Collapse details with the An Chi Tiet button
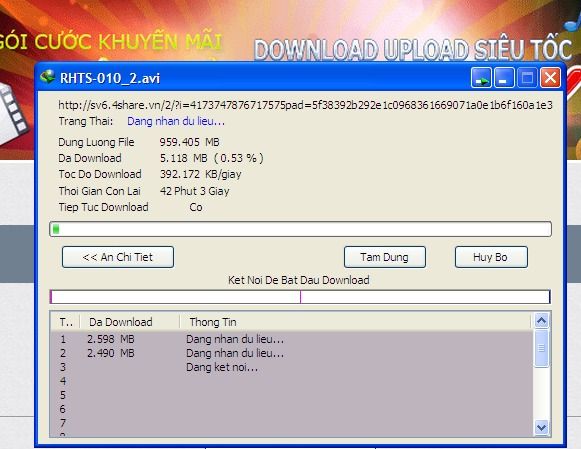 tap(118, 257)
